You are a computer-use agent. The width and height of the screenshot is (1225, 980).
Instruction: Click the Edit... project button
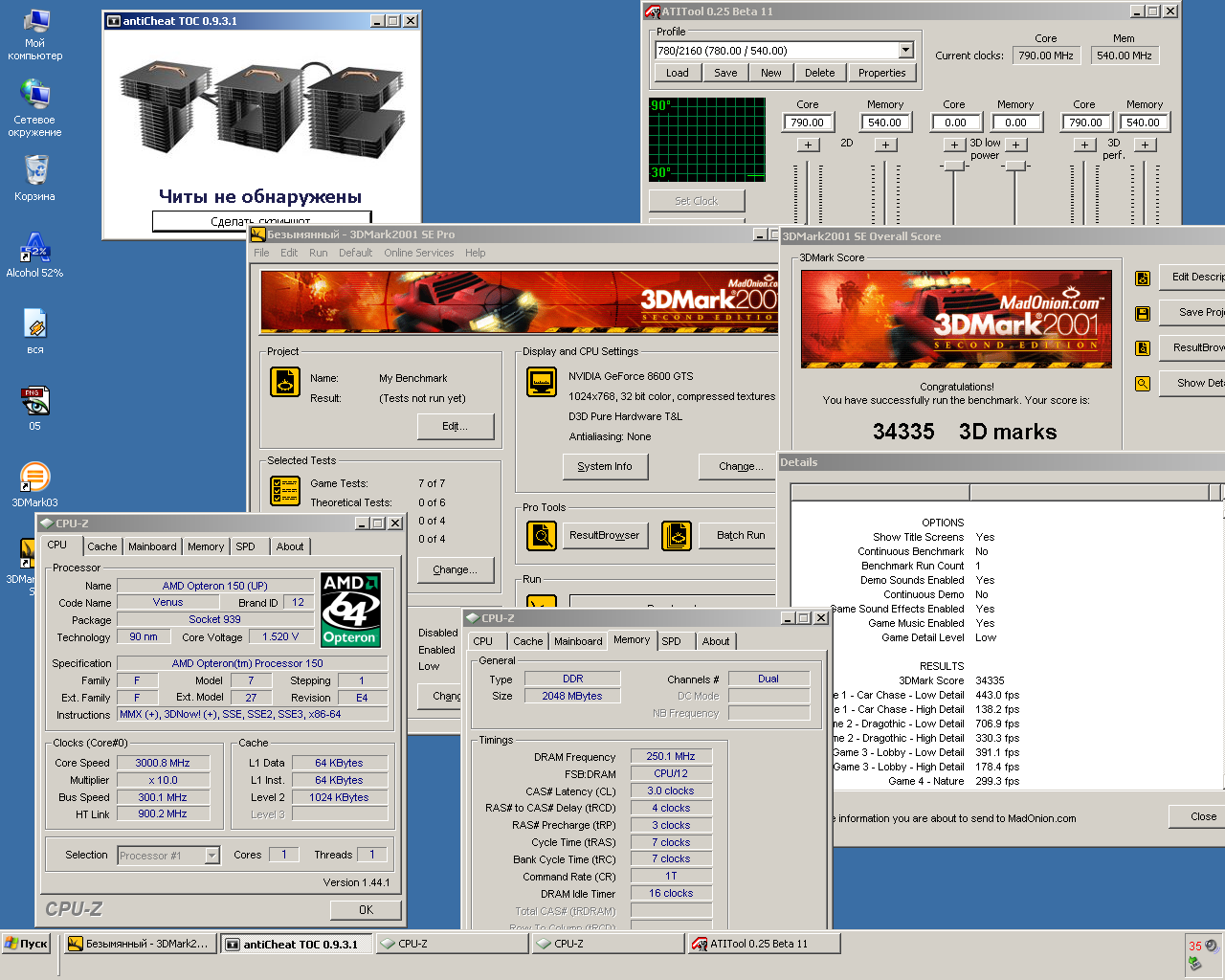[456, 426]
